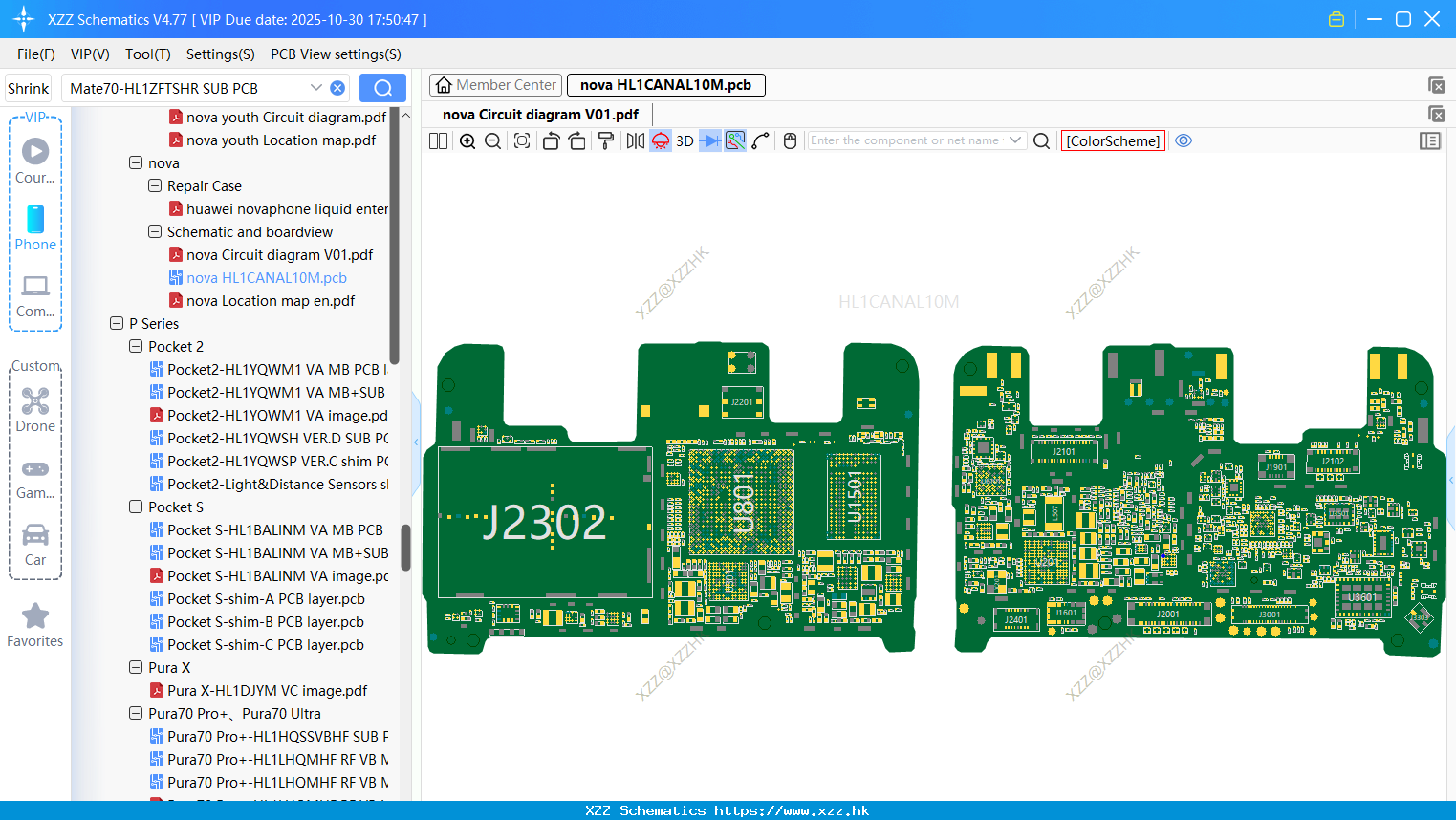Rotate the board clockwise
Screen dimensions: 1456x820
(577, 140)
